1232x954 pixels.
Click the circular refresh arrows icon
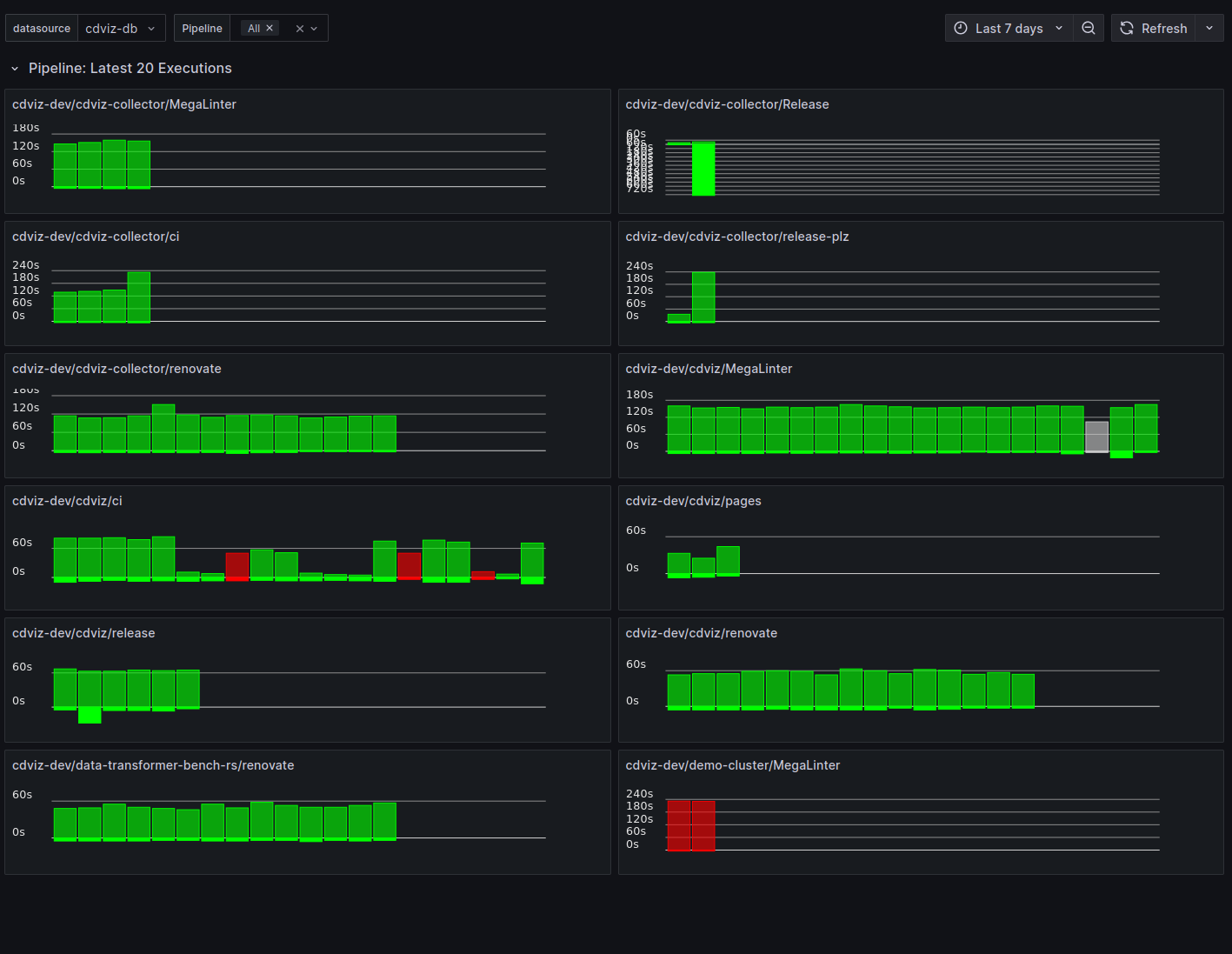1126,28
